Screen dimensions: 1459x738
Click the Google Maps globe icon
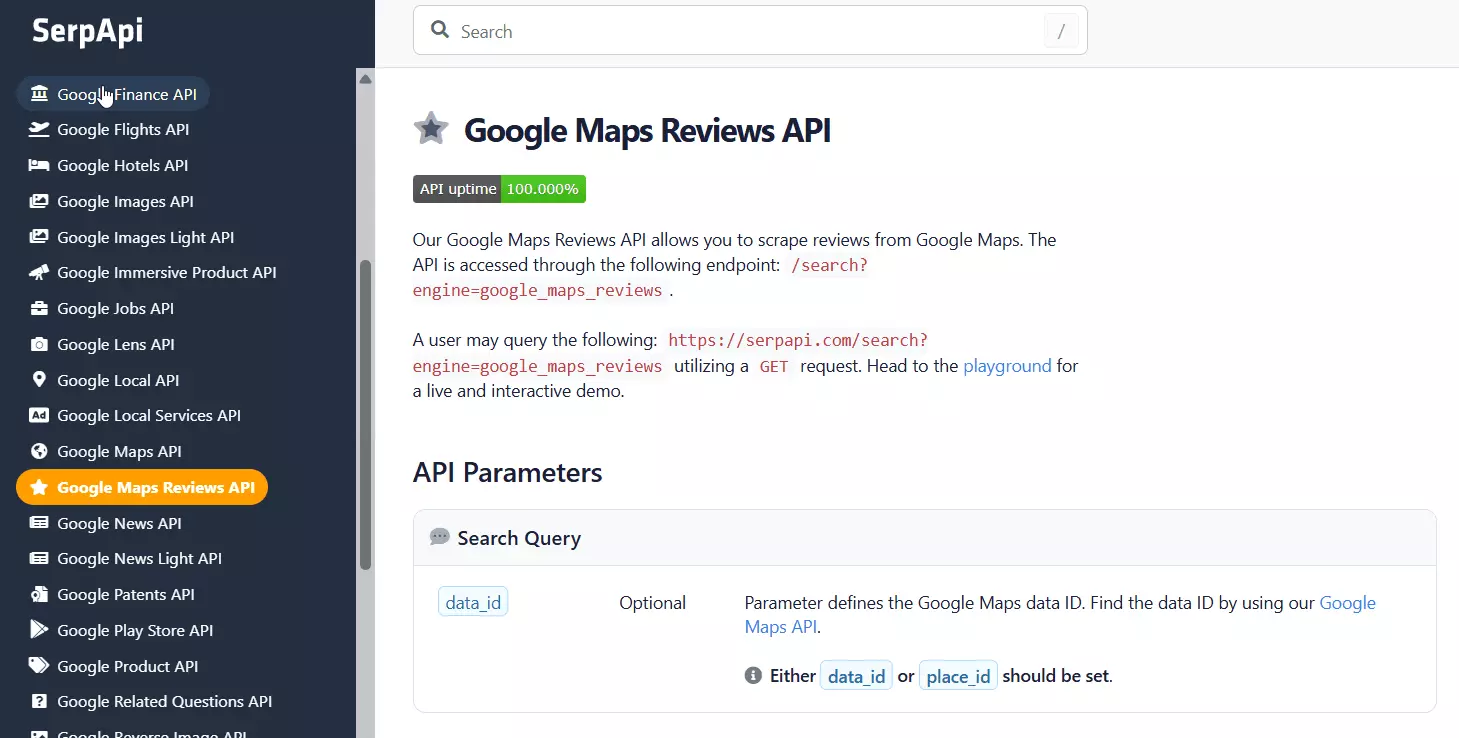coord(39,452)
